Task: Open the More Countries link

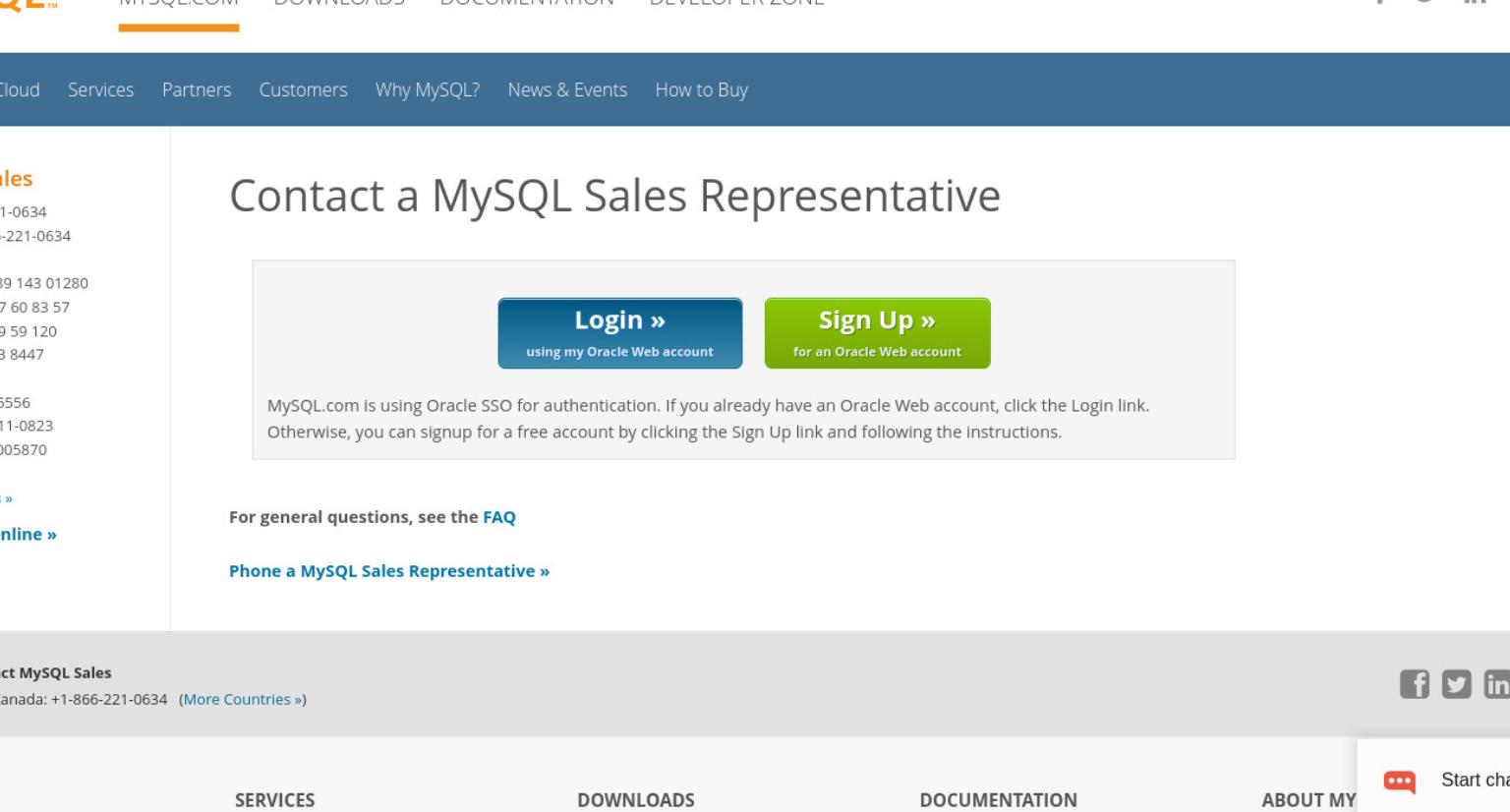Action: [x=243, y=699]
